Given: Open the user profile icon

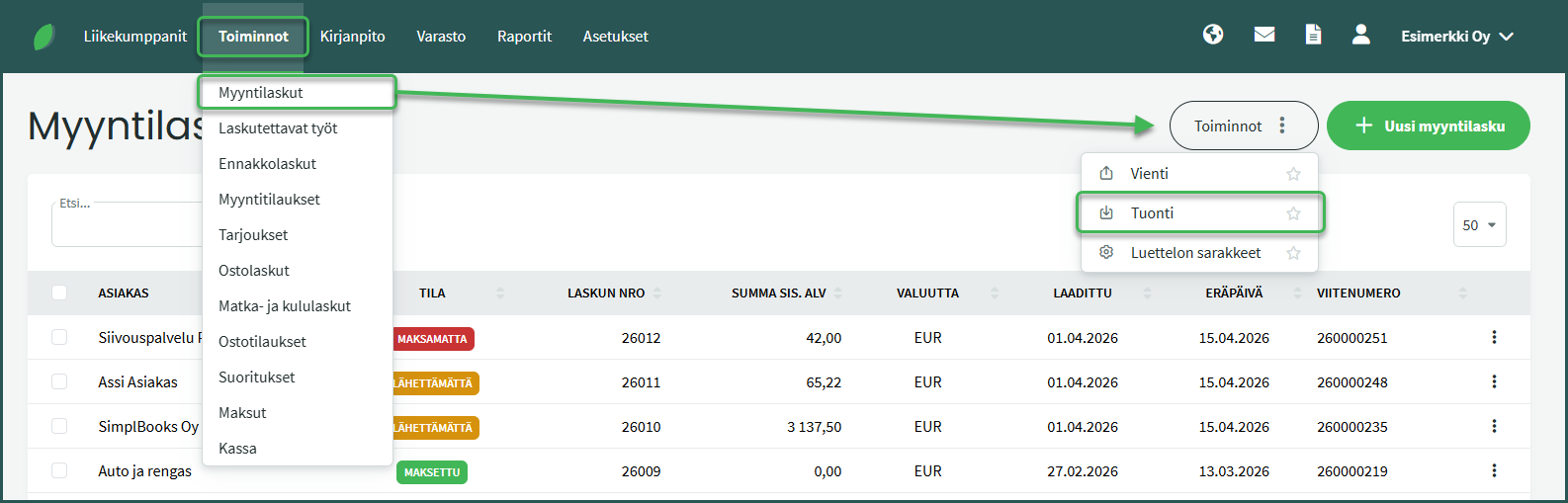Looking at the screenshot, I should click(x=1361, y=35).
